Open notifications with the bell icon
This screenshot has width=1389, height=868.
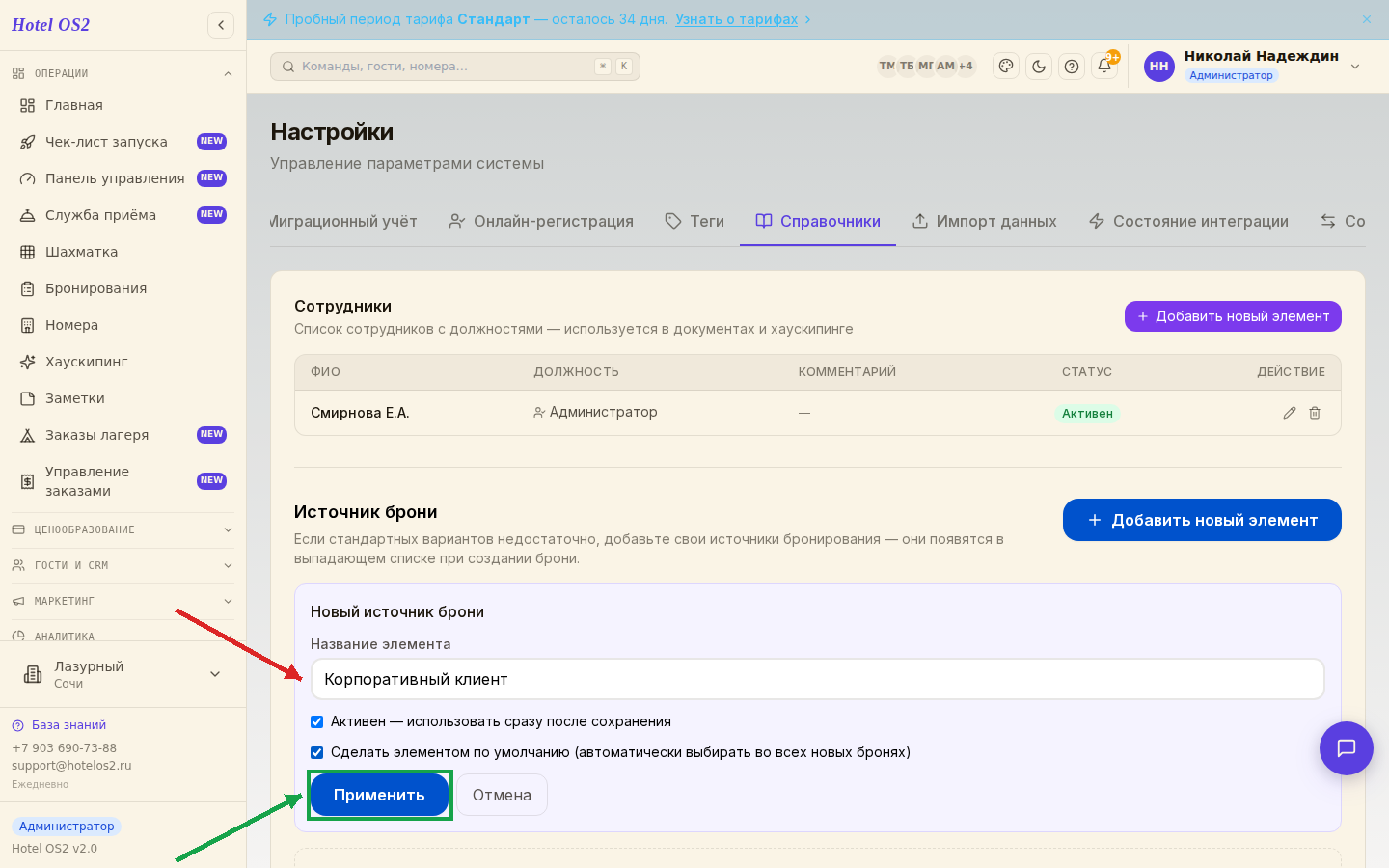point(1104,67)
